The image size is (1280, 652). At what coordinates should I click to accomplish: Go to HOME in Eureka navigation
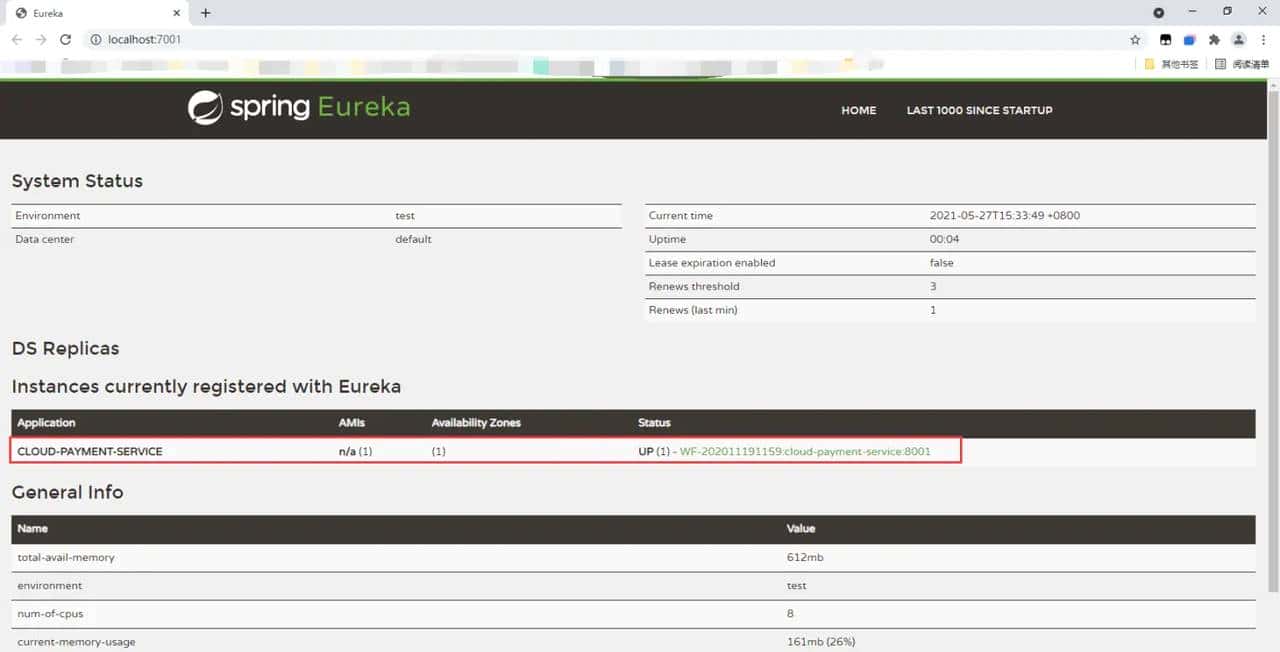click(858, 110)
